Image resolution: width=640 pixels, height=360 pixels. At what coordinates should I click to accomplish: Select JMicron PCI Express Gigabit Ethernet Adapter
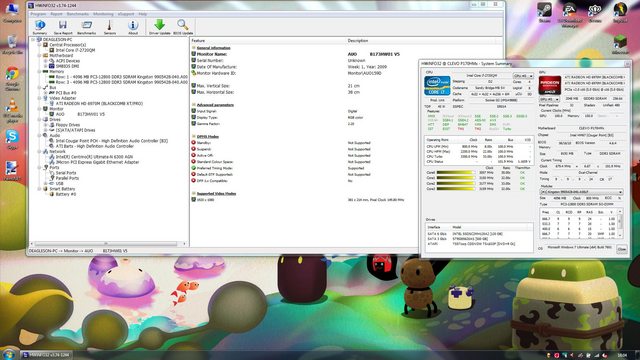[97, 162]
